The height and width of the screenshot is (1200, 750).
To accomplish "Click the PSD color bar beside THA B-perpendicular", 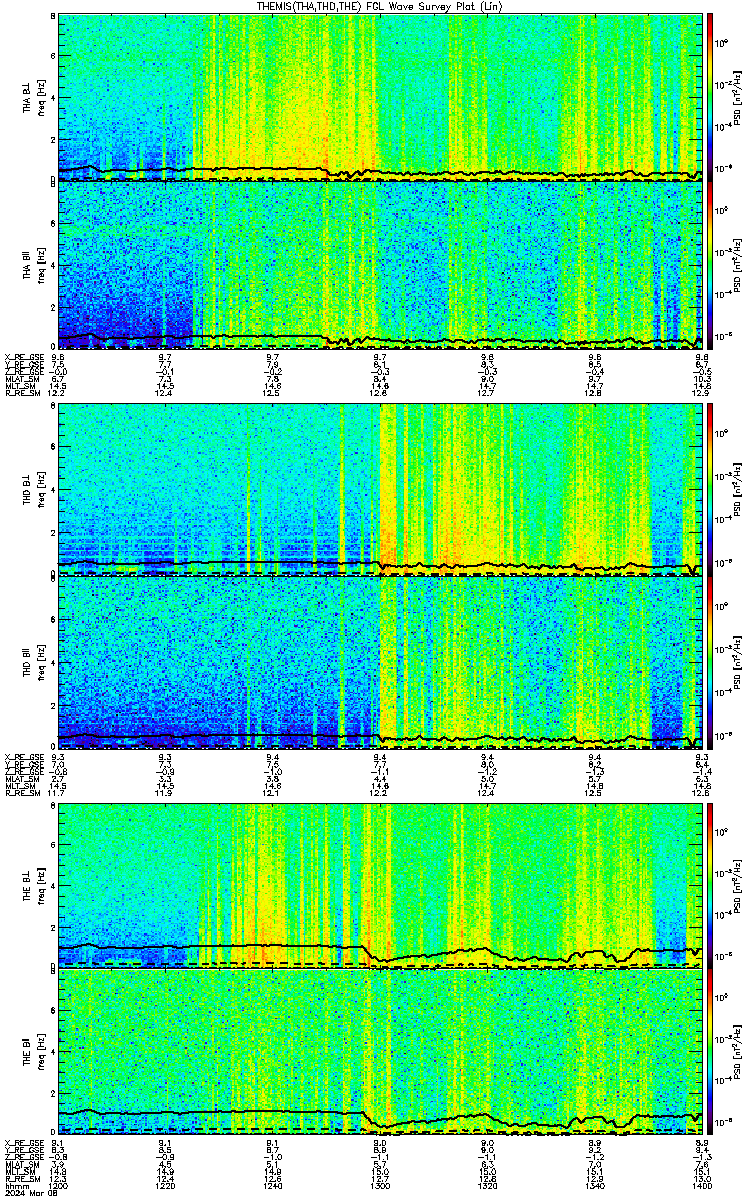I will click(x=710, y=98).
